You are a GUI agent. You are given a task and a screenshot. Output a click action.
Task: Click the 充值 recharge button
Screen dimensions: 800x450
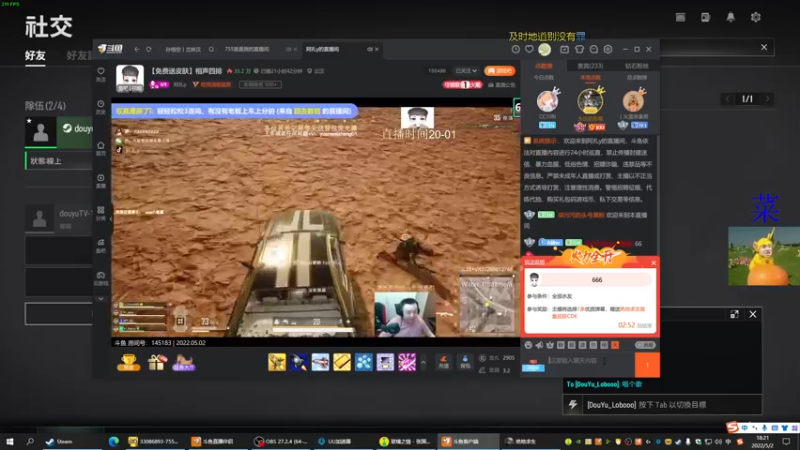[x=444, y=362]
